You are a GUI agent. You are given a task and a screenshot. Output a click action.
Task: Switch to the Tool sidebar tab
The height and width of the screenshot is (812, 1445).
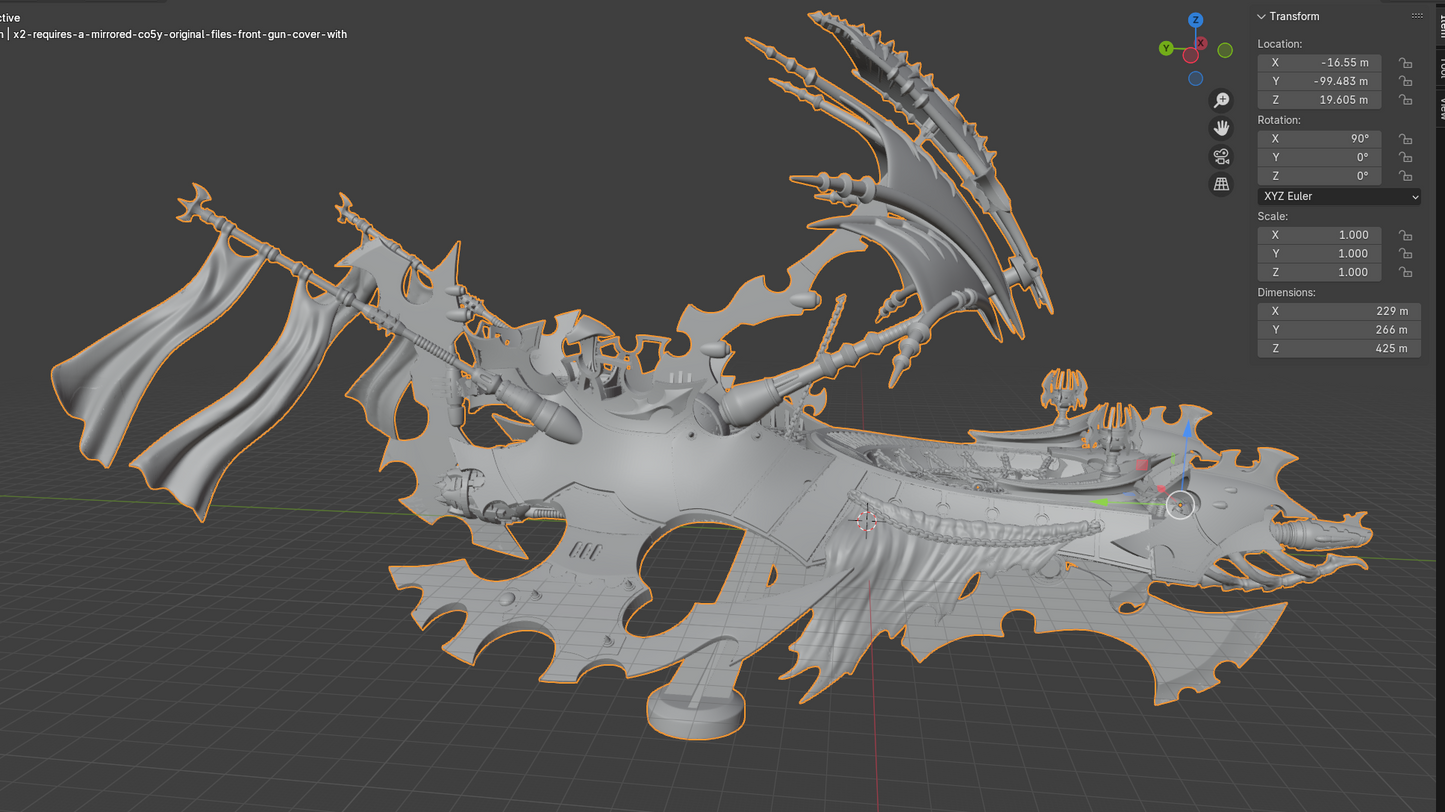1441,66
